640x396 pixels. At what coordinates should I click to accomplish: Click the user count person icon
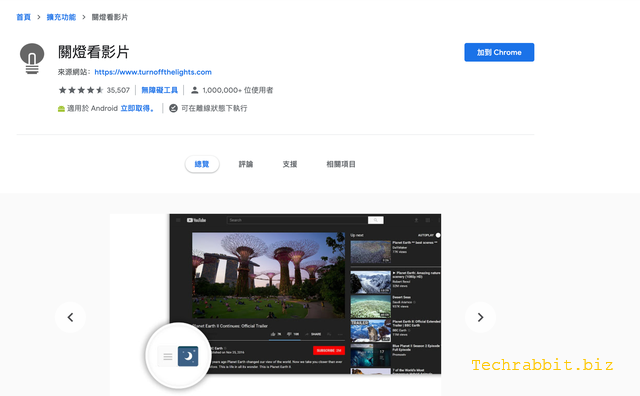pos(195,90)
